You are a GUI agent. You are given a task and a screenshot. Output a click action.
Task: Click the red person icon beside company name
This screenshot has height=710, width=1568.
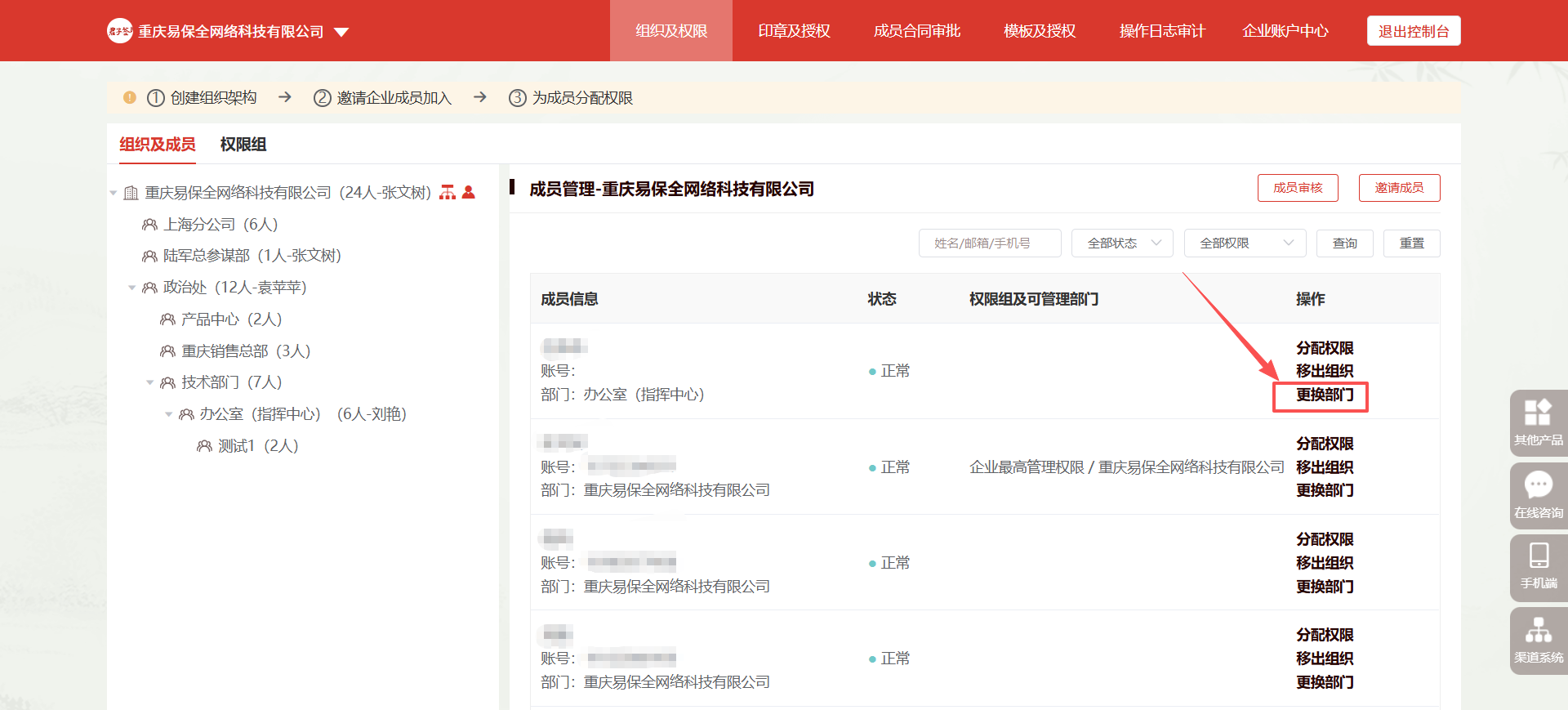pyautogui.click(x=469, y=192)
